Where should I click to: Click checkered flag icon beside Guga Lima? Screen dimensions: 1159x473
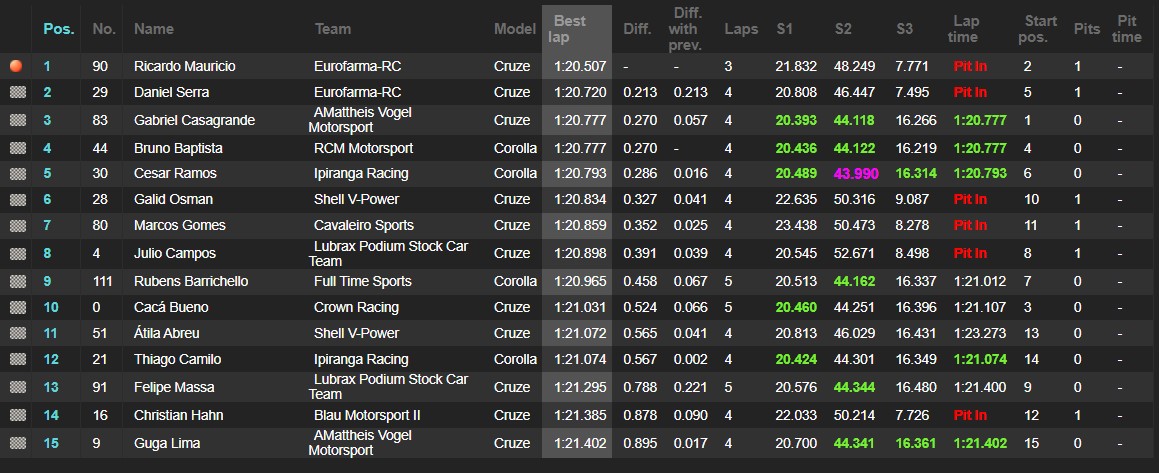(x=15, y=443)
